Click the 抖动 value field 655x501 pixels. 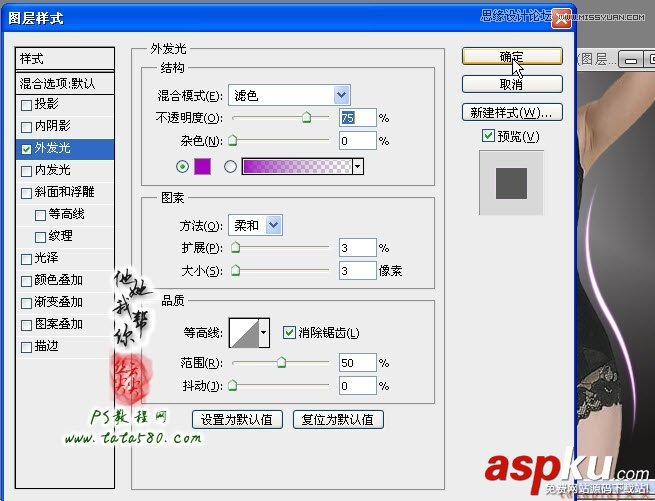[358, 386]
